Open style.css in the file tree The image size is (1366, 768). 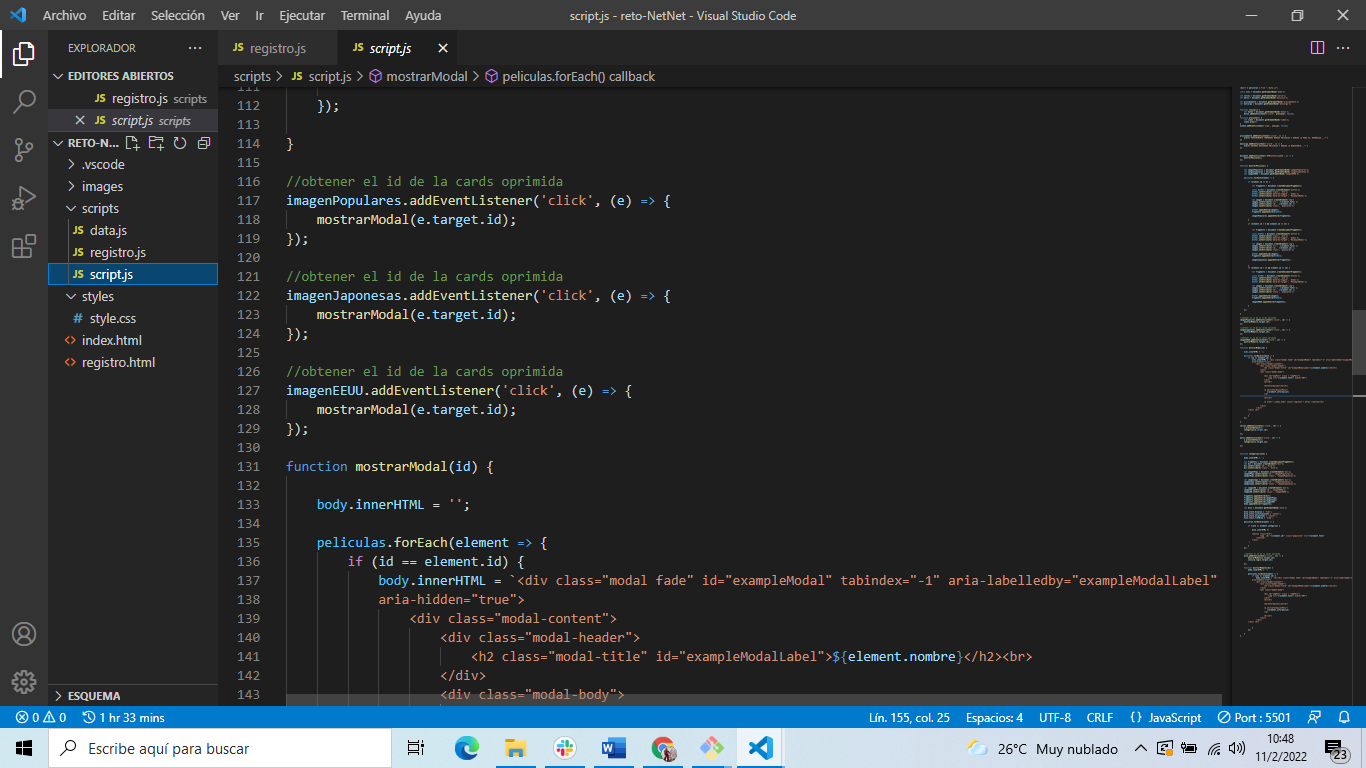tap(133, 318)
